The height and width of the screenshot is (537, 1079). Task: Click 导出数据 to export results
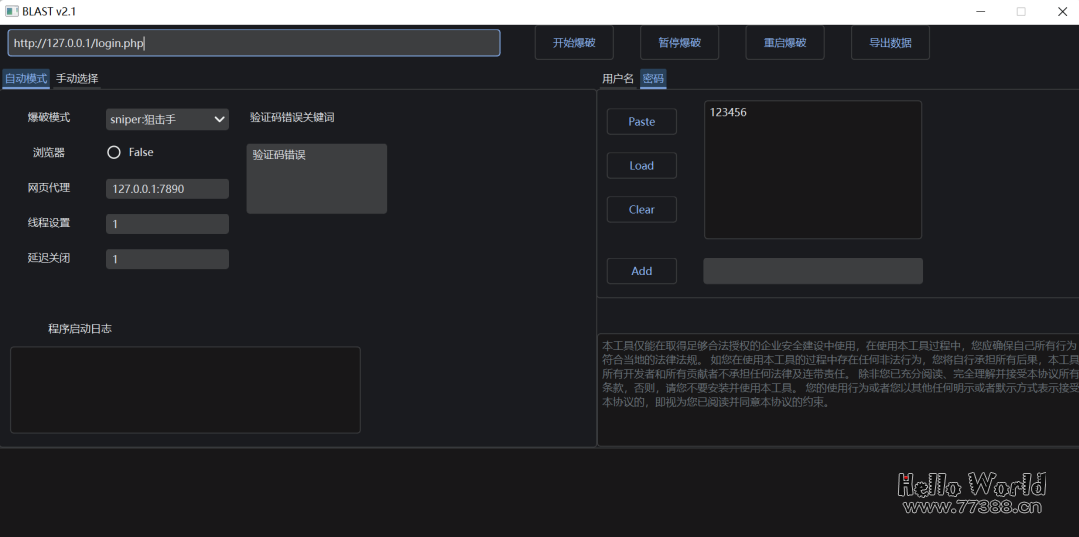pyautogui.click(x=890, y=43)
